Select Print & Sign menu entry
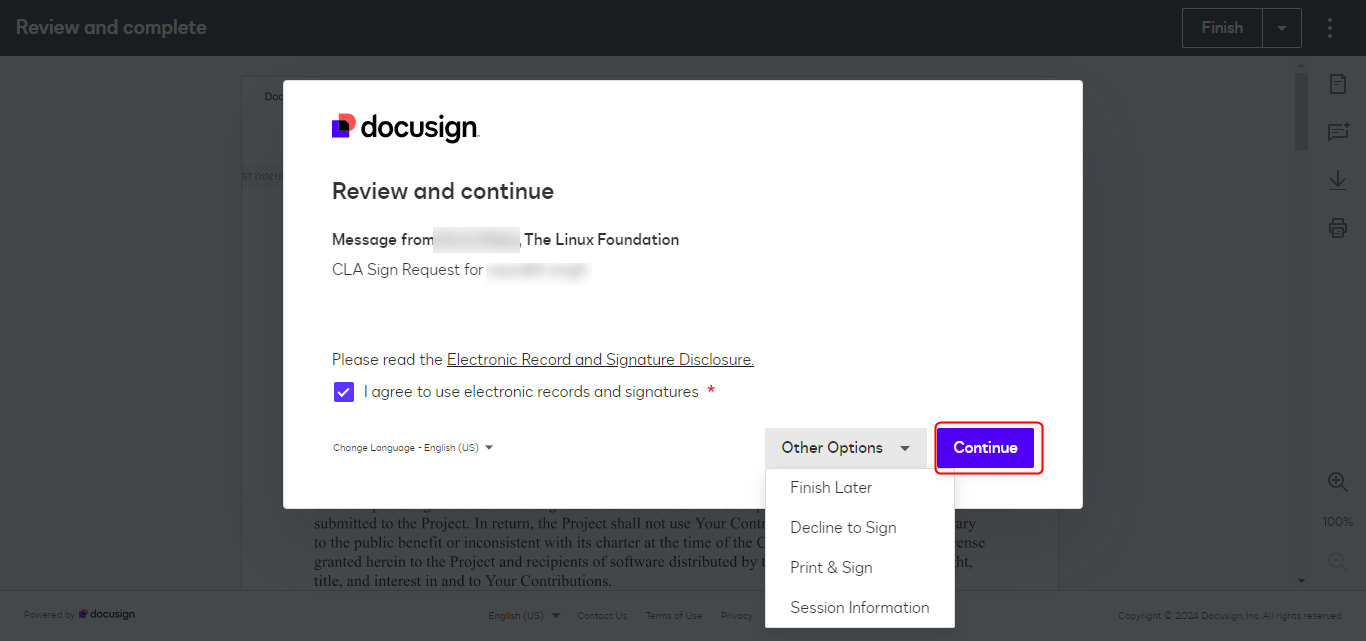Screen dimensions: 1366x641 [x=831, y=568]
